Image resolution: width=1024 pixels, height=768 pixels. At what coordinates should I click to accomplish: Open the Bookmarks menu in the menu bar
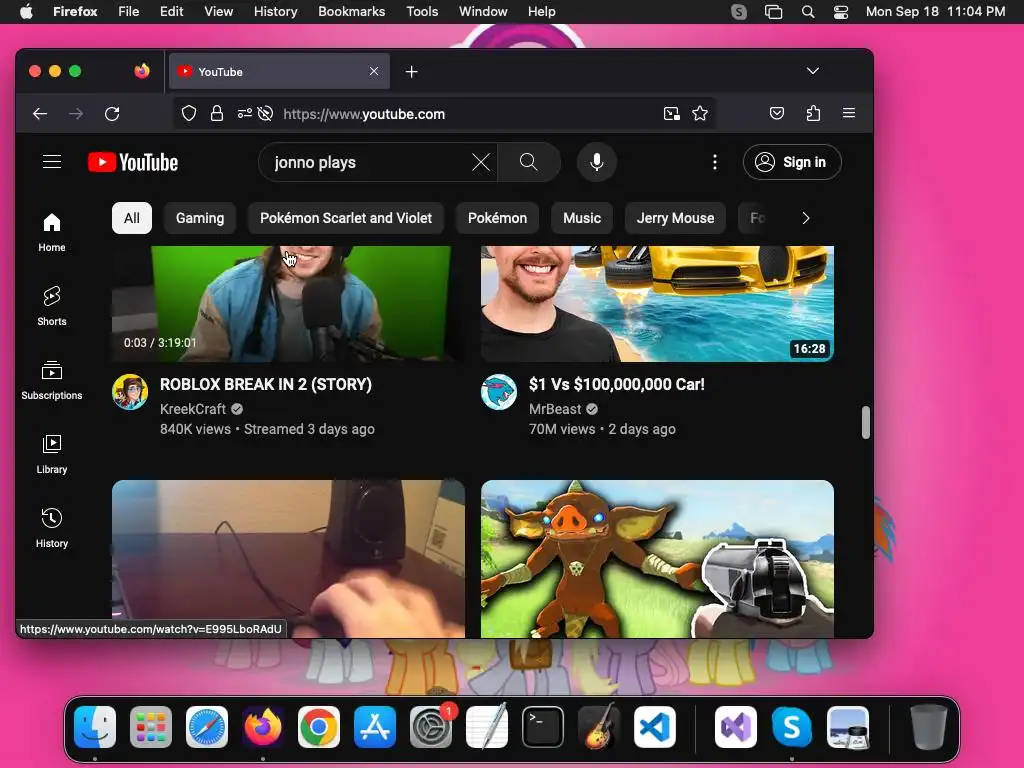[351, 12]
